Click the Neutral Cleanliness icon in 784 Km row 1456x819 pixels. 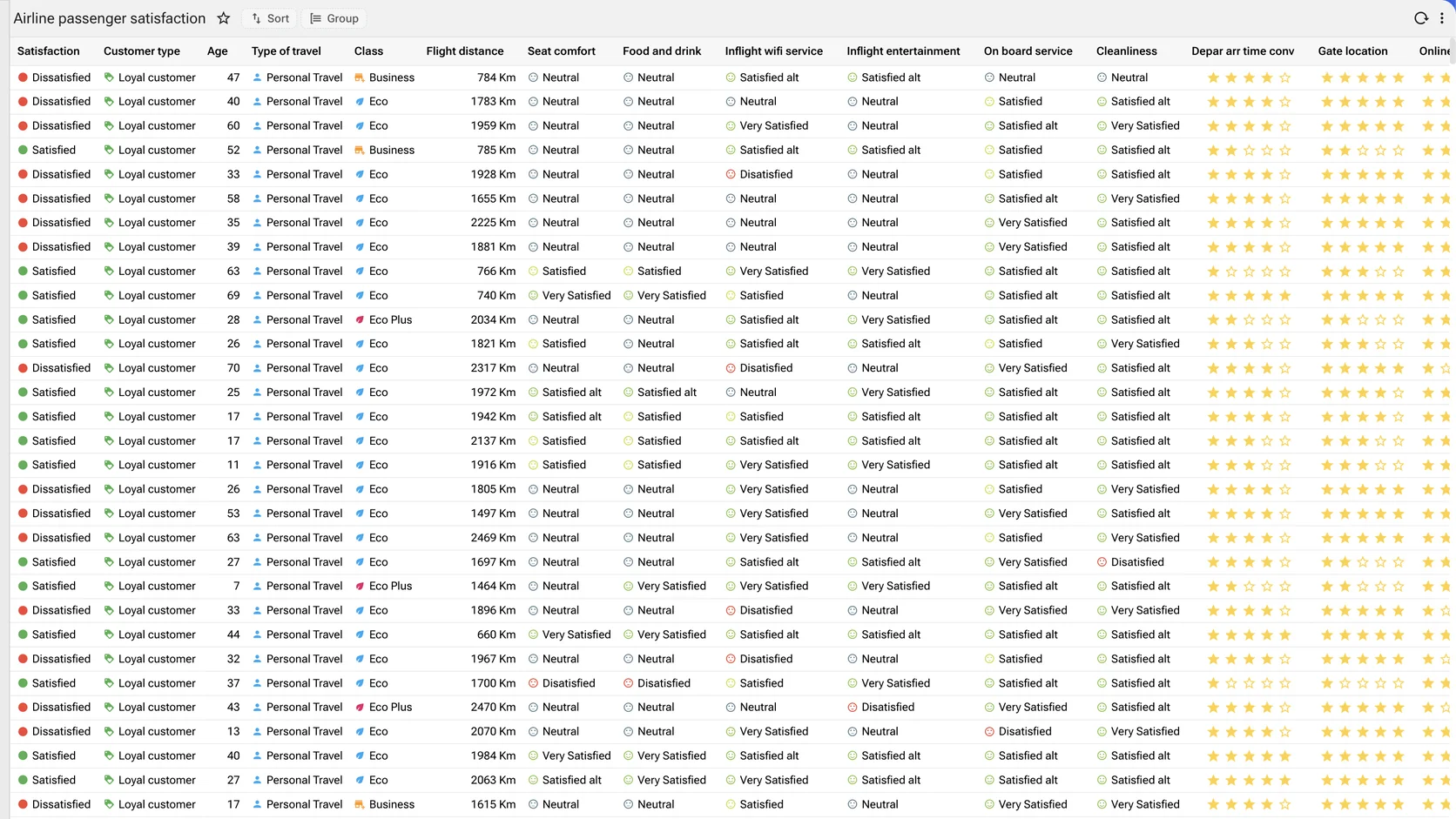click(x=1102, y=77)
